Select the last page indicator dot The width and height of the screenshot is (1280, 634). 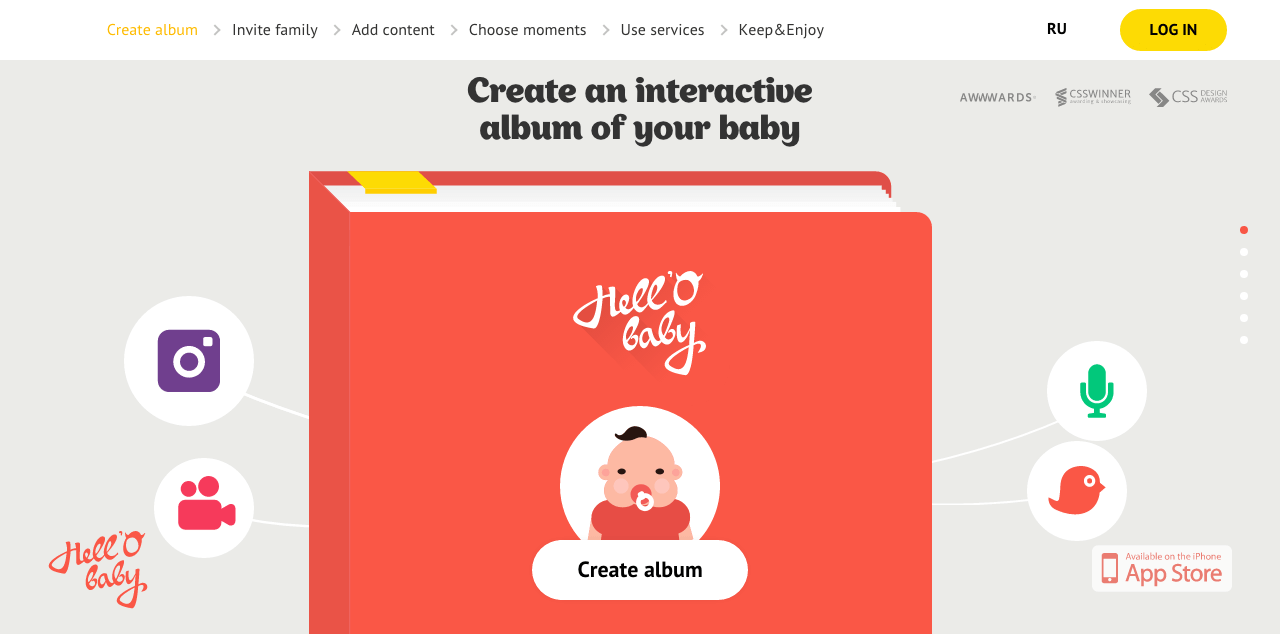tap(1244, 340)
